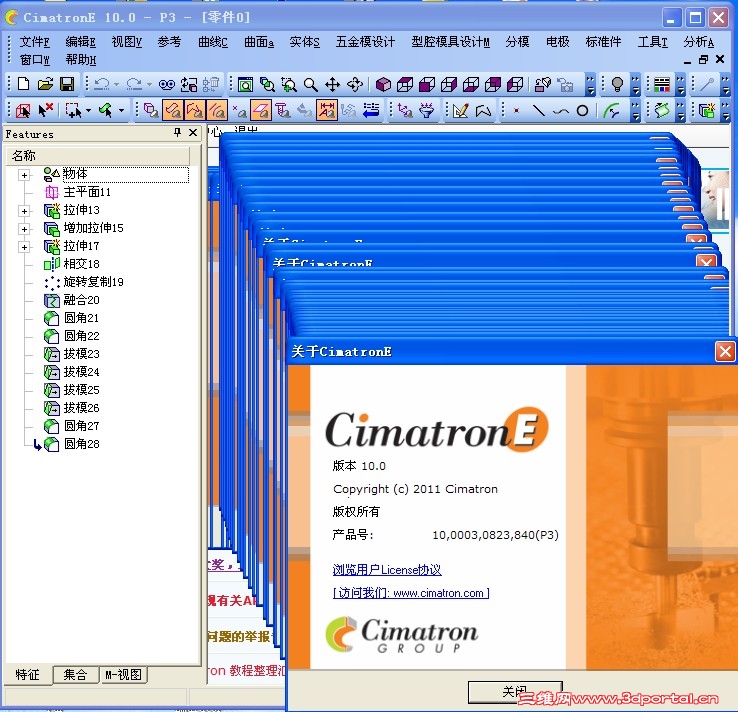Click the Zoom Window plus-magnifier icon
Viewport: 738px width, 712px height.
(289, 85)
